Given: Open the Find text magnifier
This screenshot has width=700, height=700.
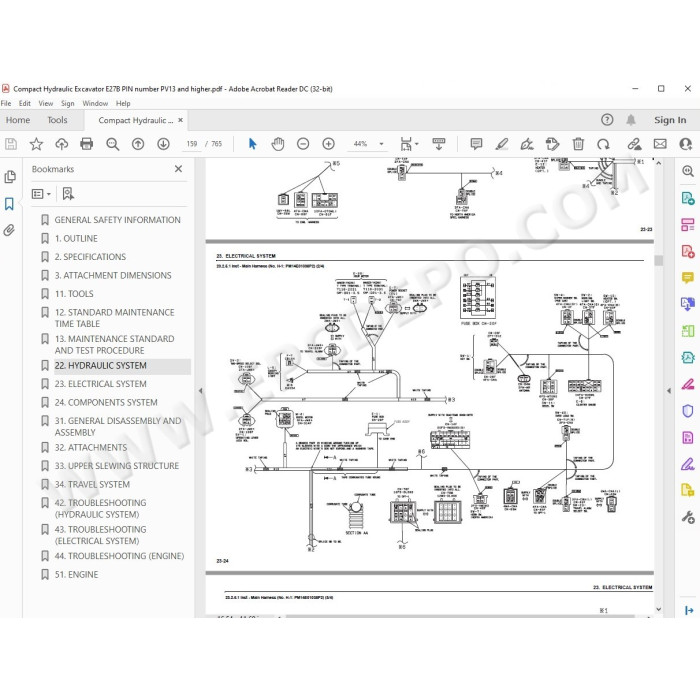Looking at the screenshot, I should [112, 144].
